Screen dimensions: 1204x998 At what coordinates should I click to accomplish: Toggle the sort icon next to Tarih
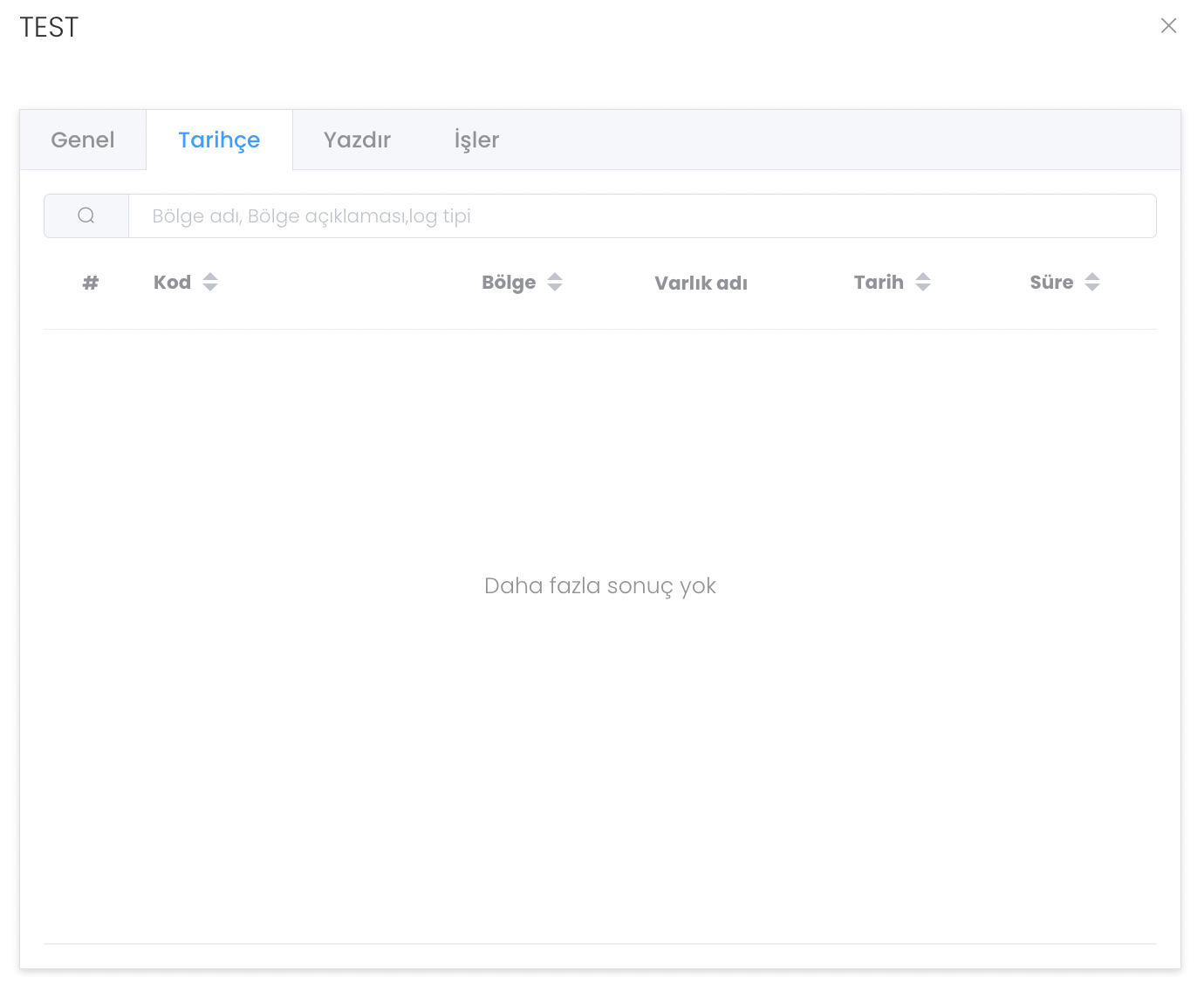(x=923, y=282)
